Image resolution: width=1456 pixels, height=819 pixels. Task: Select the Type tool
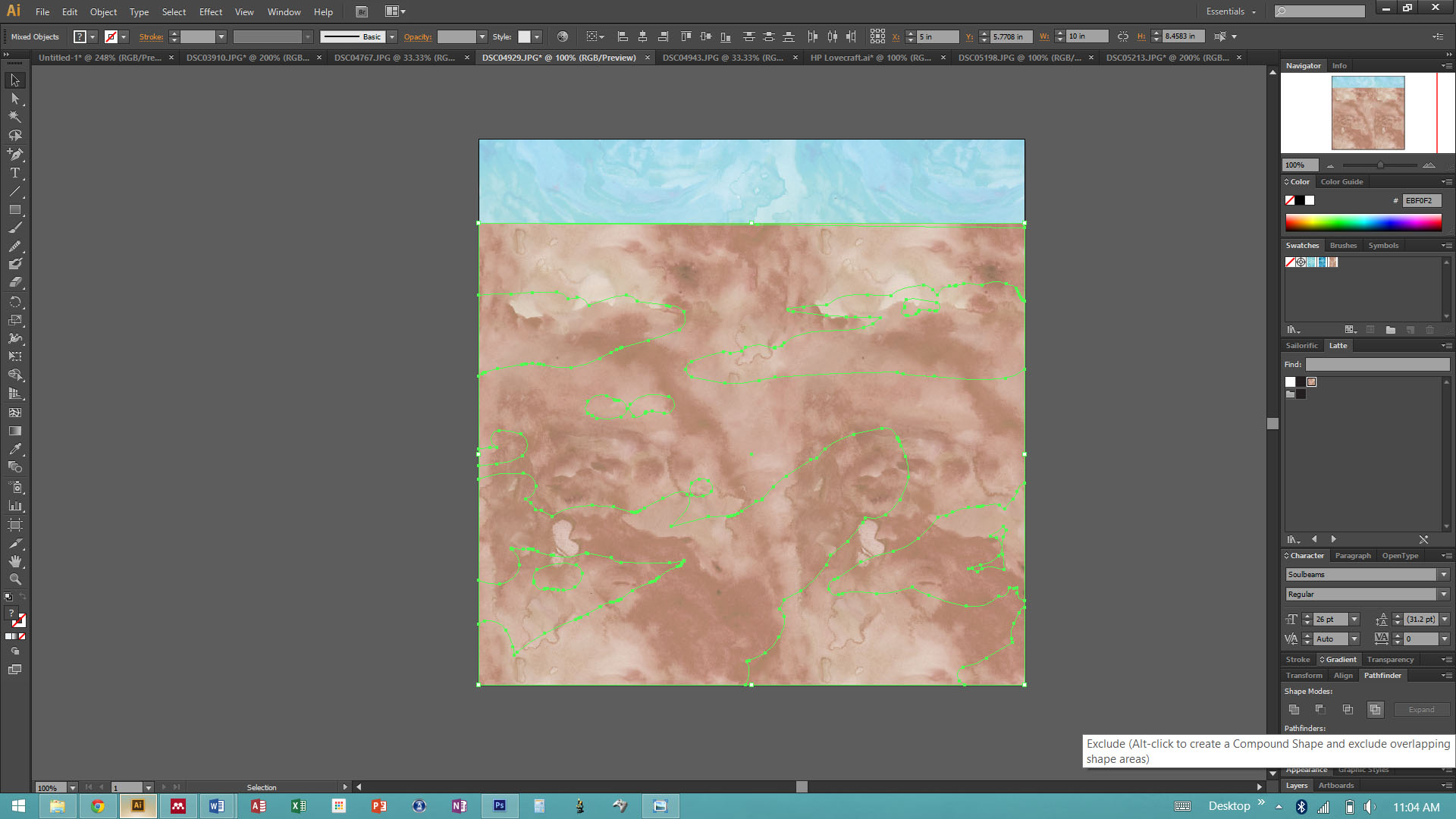coord(14,173)
